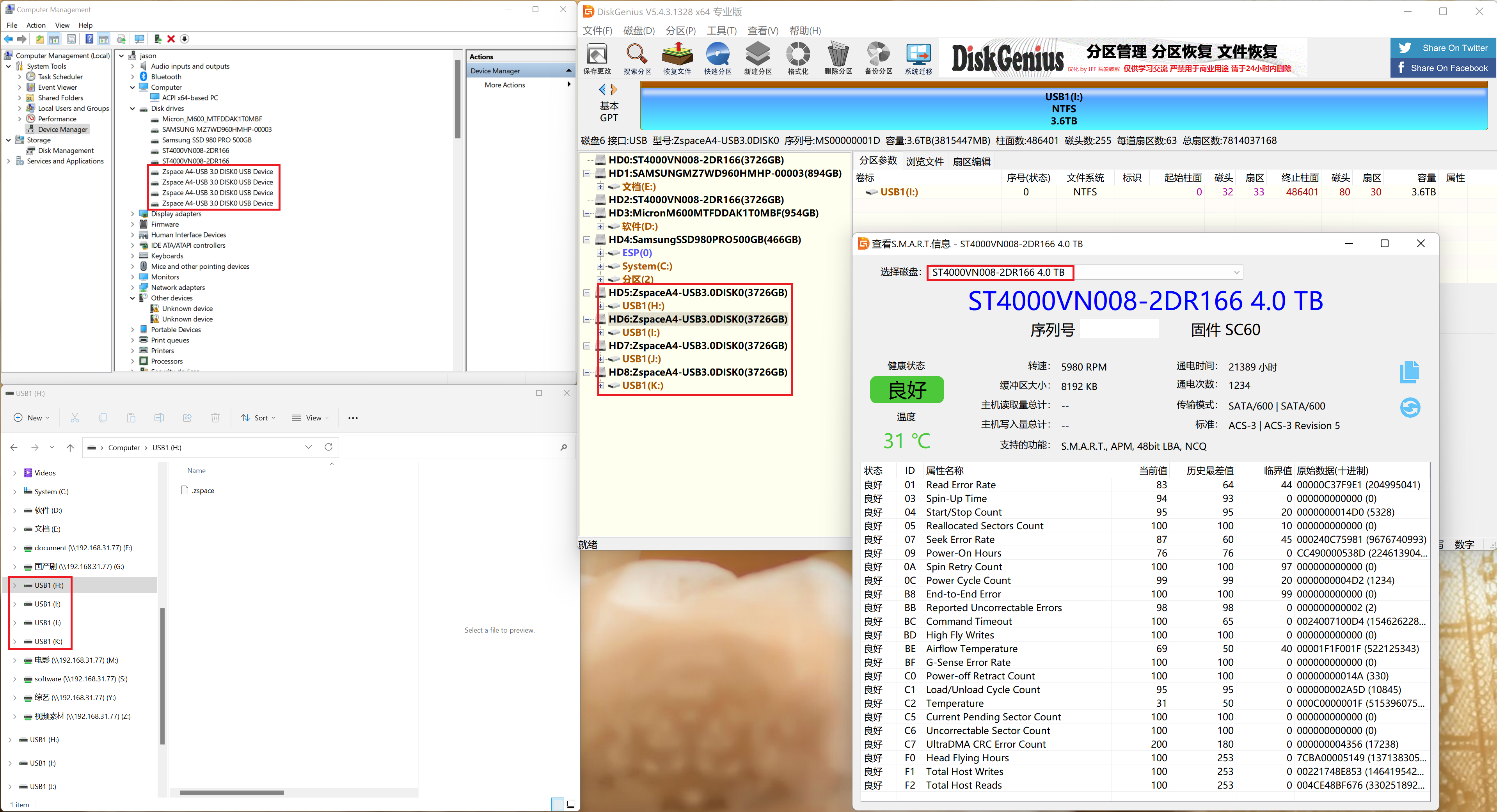This screenshot has height=812, width=1497.
Task: Click the Copy icon in File Explorer toolbar
Action: point(103,418)
